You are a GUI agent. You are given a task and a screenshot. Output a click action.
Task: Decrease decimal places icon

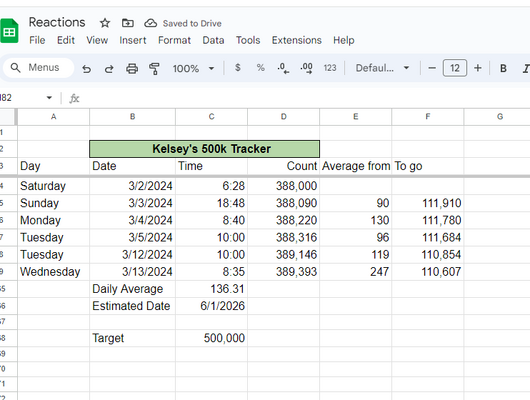pyautogui.click(x=283, y=68)
